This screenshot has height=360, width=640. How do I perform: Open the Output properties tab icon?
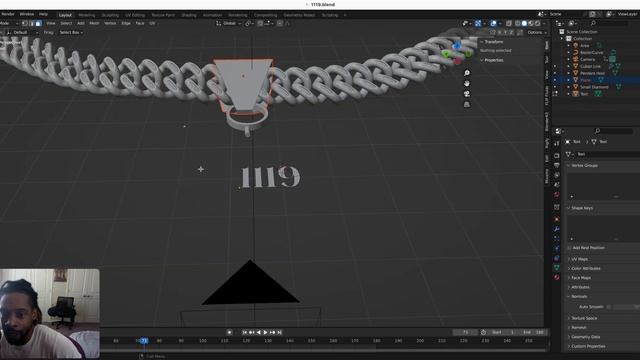pos(557,165)
